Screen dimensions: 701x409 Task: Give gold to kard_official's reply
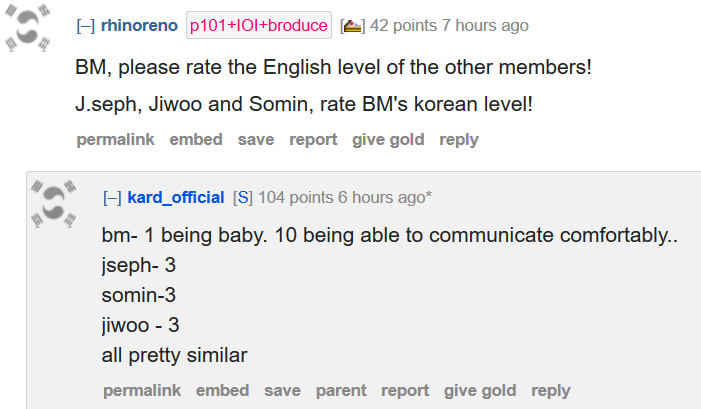480,391
